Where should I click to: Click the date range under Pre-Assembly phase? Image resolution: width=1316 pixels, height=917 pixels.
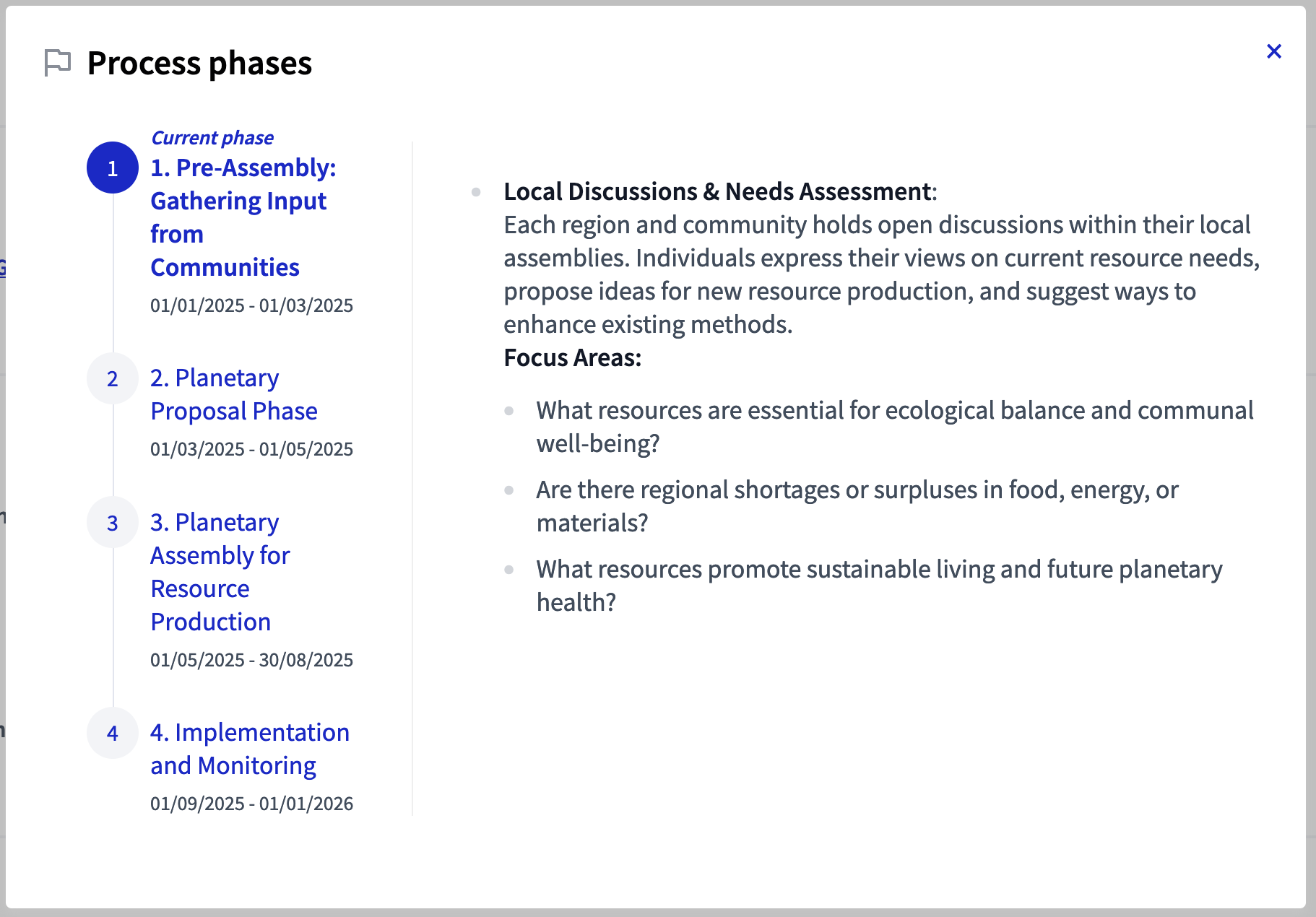pos(251,305)
